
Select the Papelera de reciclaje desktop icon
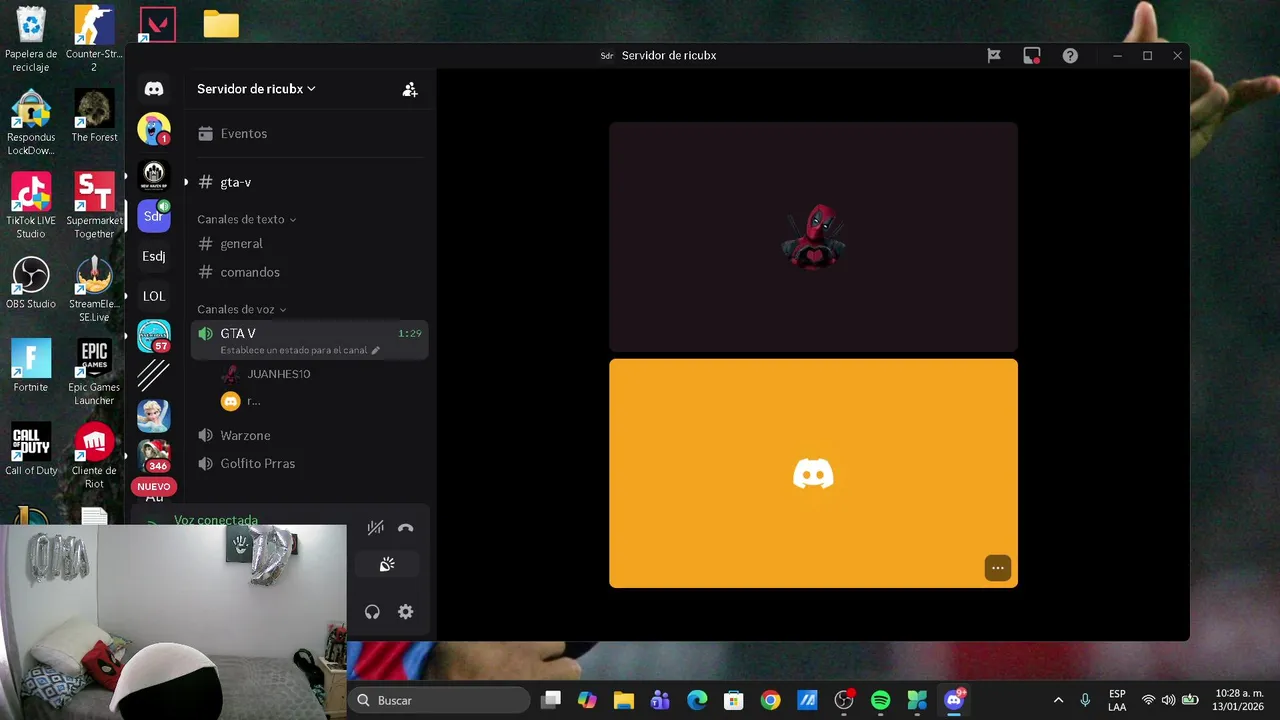tap(31, 40)
